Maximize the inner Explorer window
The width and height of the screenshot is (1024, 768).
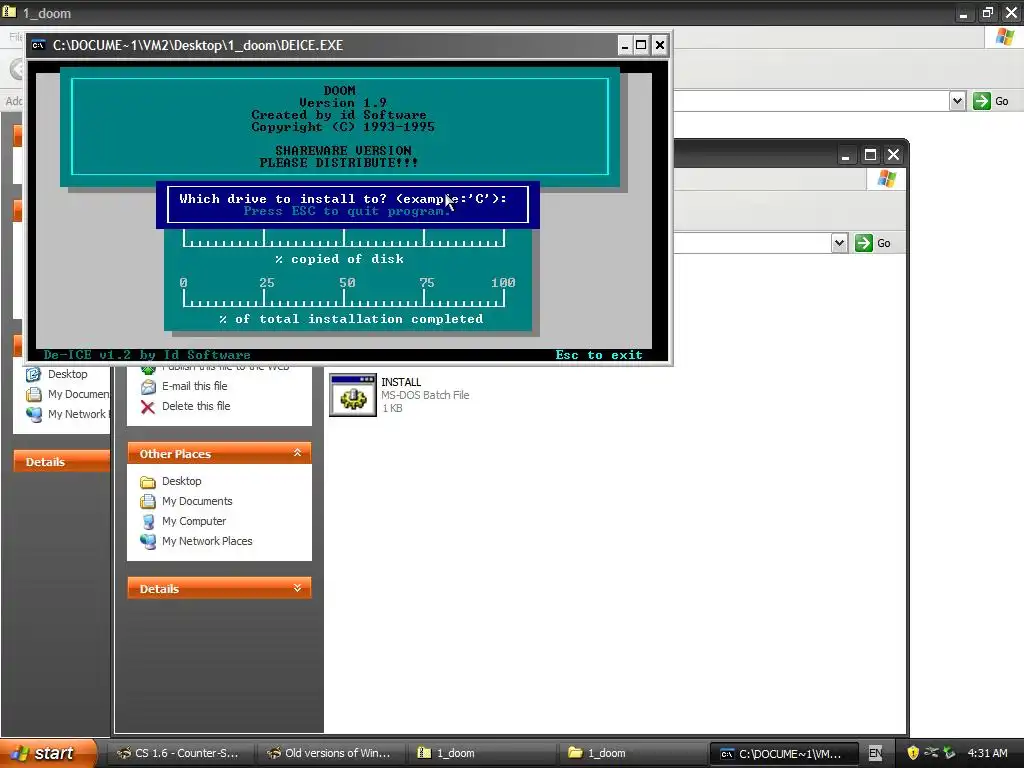(870, 155)
